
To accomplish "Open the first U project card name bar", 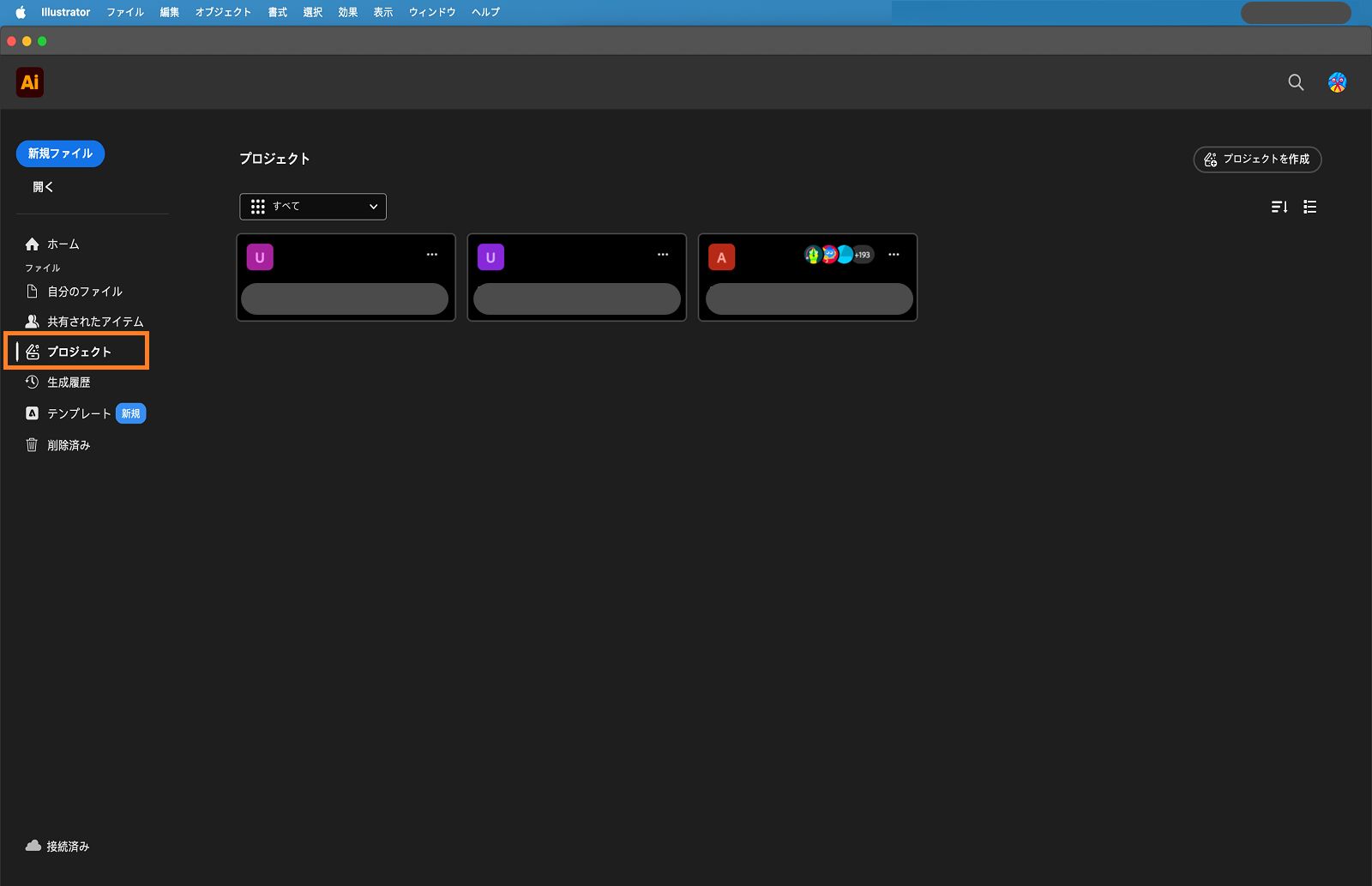I will pyautogui.click(x=345, y=299).
